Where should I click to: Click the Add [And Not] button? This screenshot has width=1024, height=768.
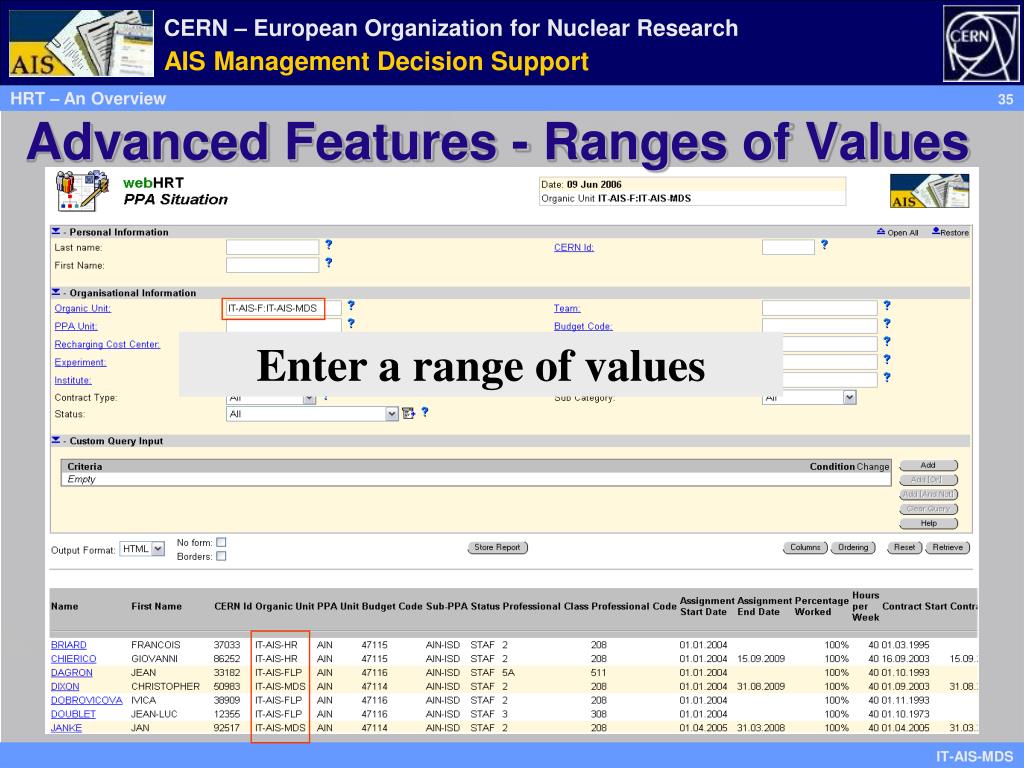(929, 494)
